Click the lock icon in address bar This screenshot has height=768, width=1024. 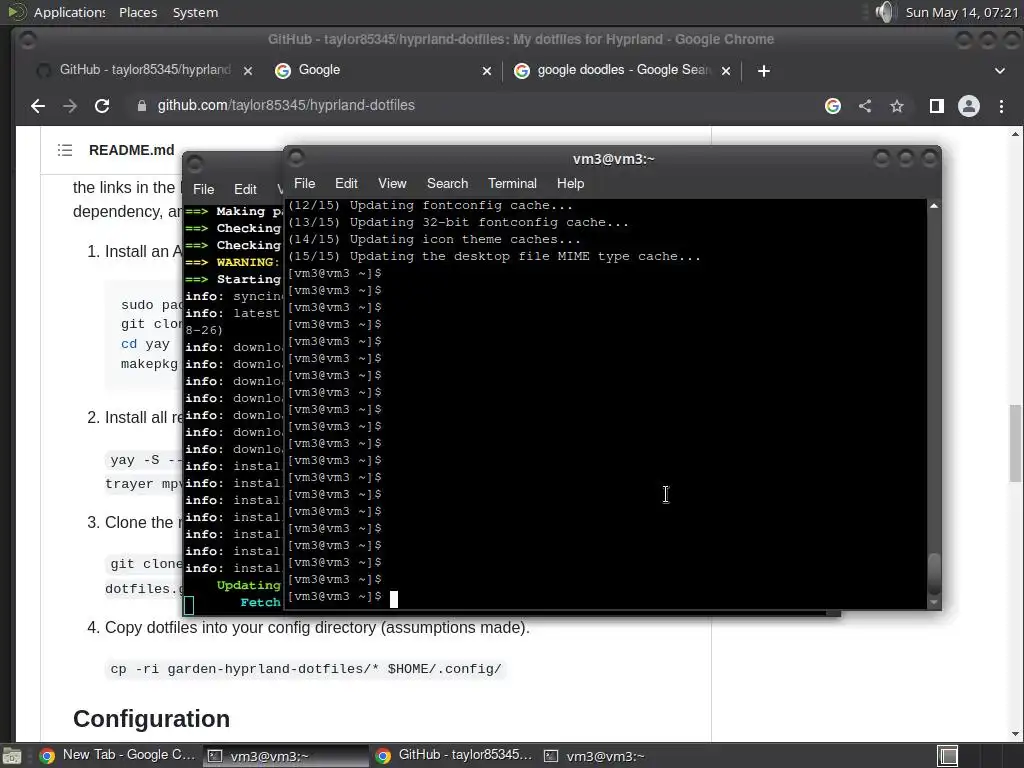(142, 106)
